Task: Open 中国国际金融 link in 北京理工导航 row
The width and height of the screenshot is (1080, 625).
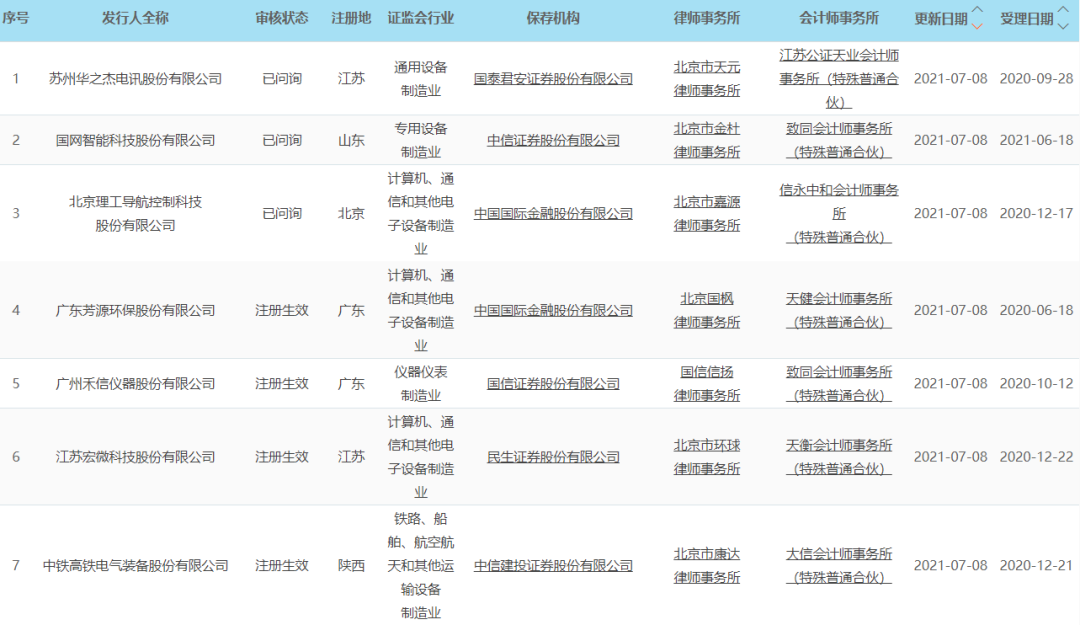Action: tap(553, 214)
